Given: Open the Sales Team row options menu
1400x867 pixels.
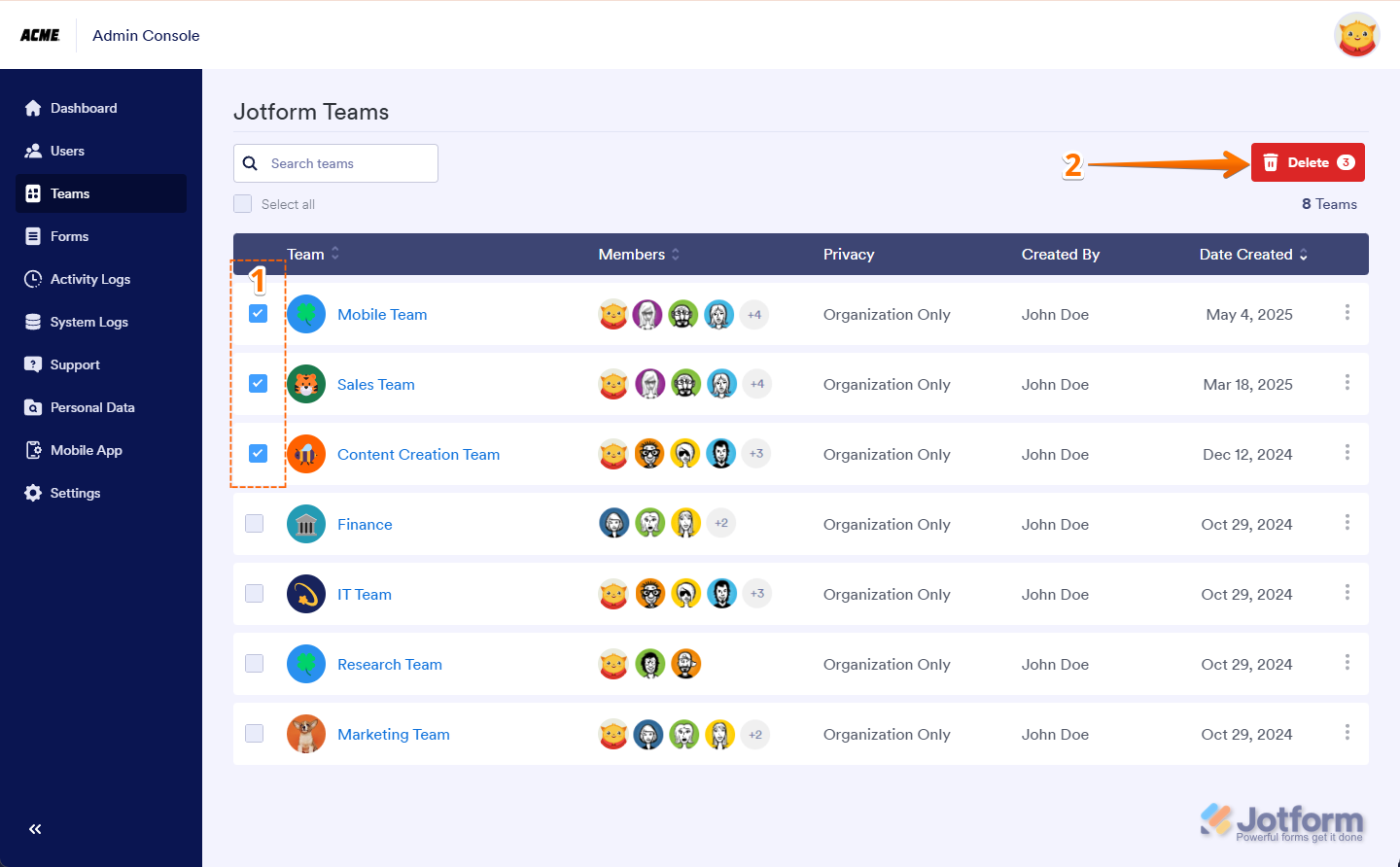Looking at the screenshot, I should click(x=1347, y=382).
